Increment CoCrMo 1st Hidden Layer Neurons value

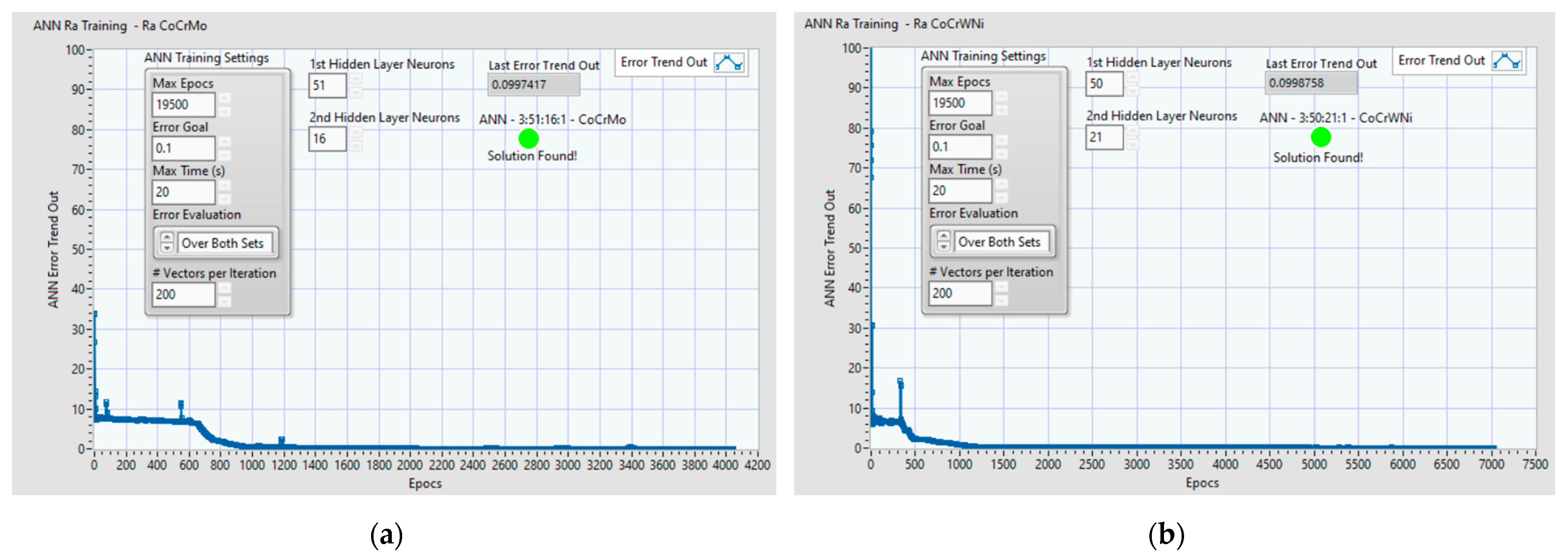[356, 79]
